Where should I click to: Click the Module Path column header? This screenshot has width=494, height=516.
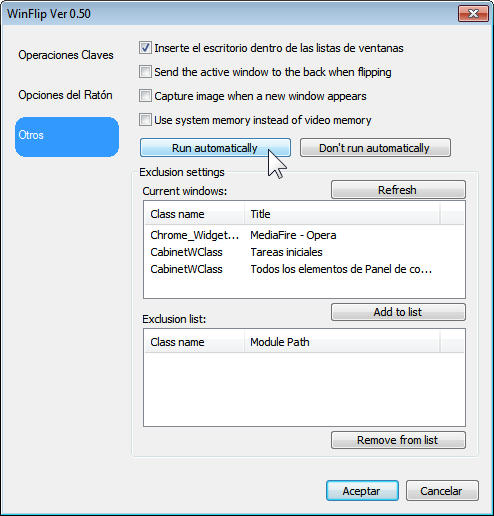coord(342,342)
